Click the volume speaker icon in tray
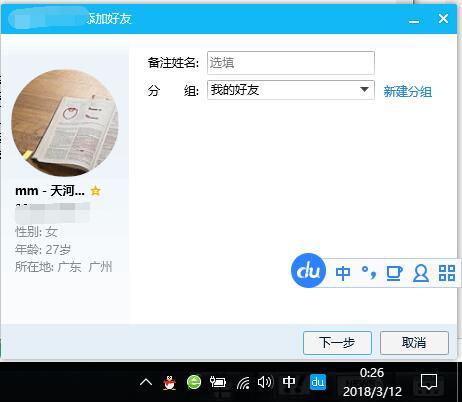 coord(265,382)
